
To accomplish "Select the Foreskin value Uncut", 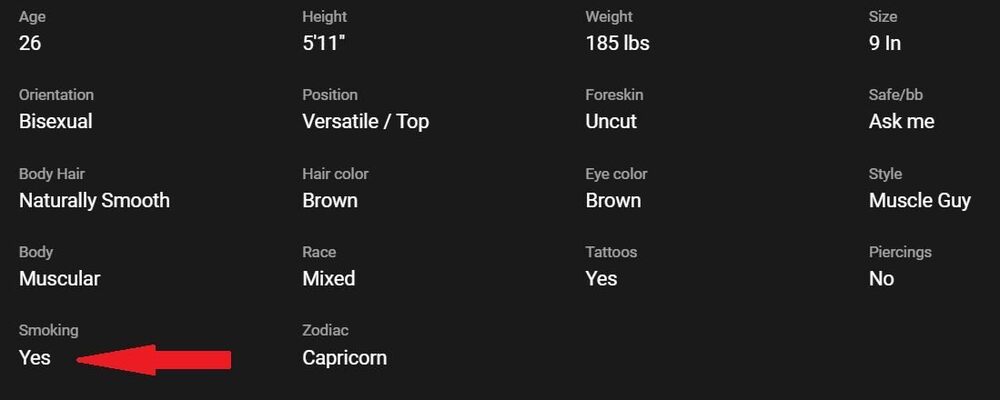I will click(611, 121).
